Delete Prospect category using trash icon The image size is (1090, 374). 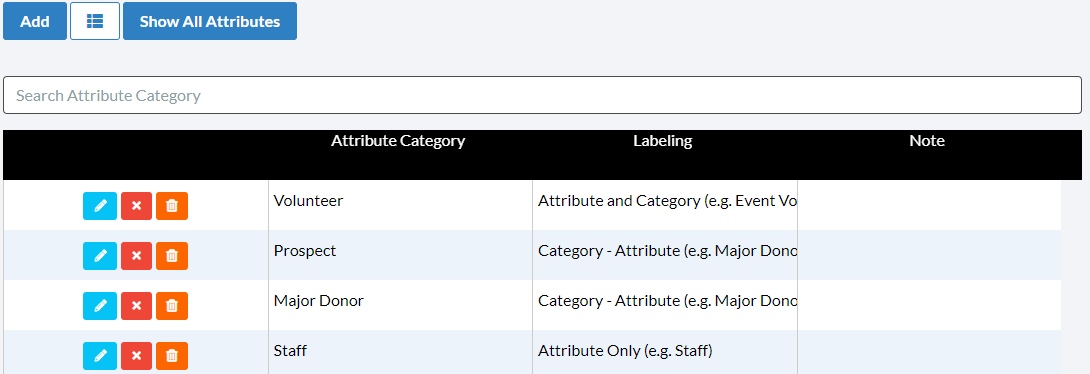(172, 256)
